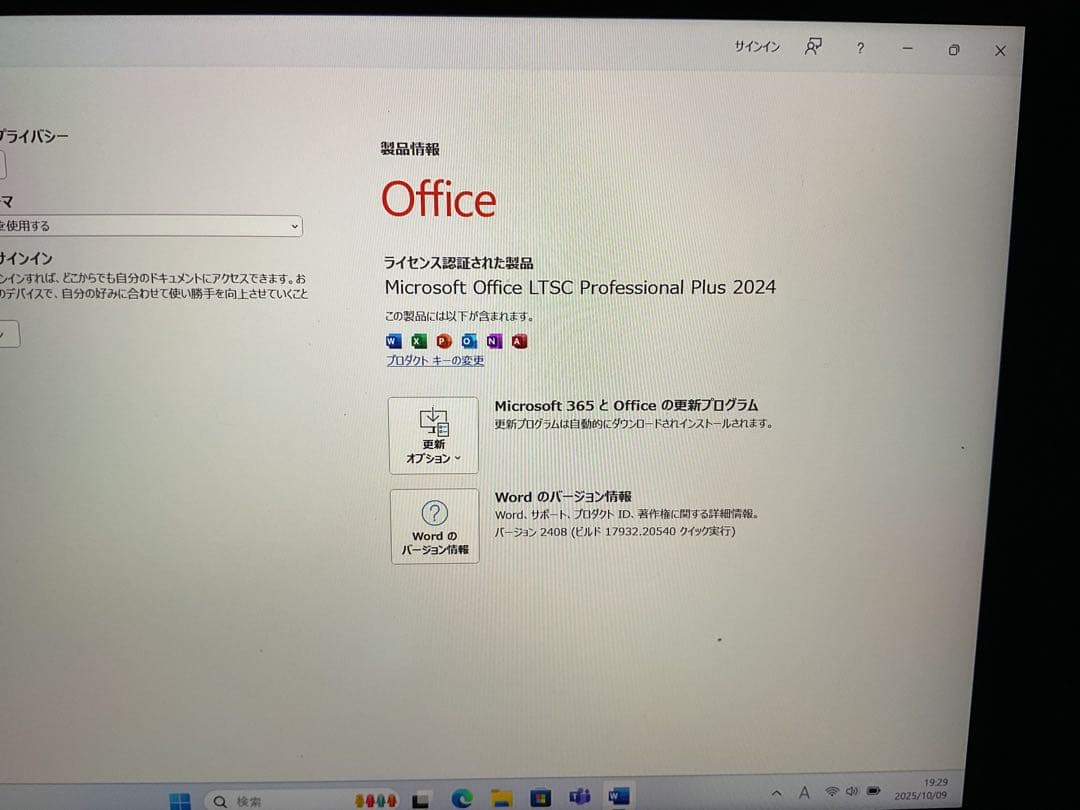
Task: Open File Explorer from the taskbar
Action: coord(501,797)
